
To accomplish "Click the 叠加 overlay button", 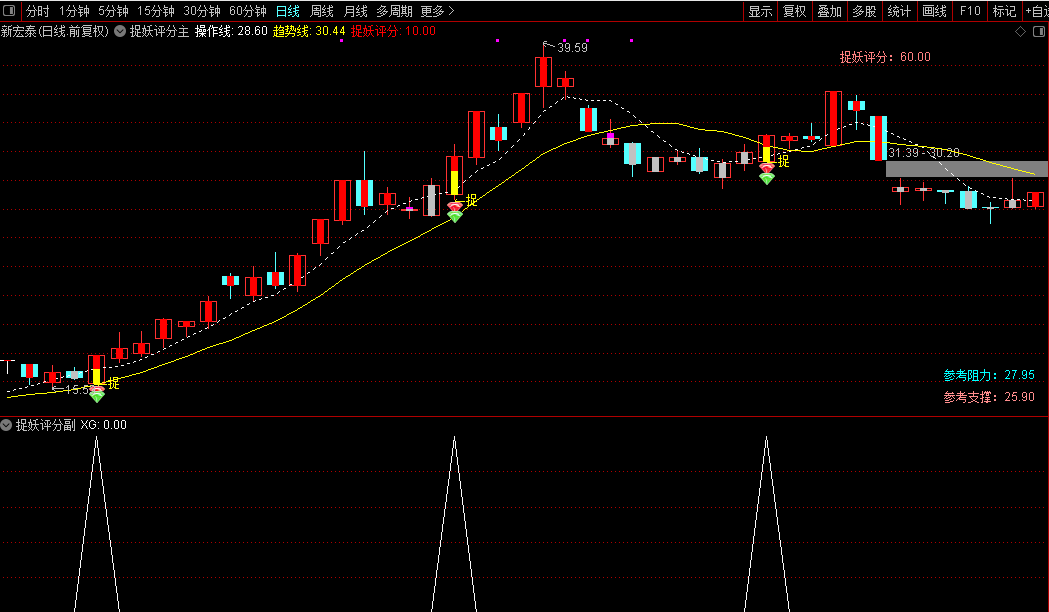I will [x=830, y=11].
